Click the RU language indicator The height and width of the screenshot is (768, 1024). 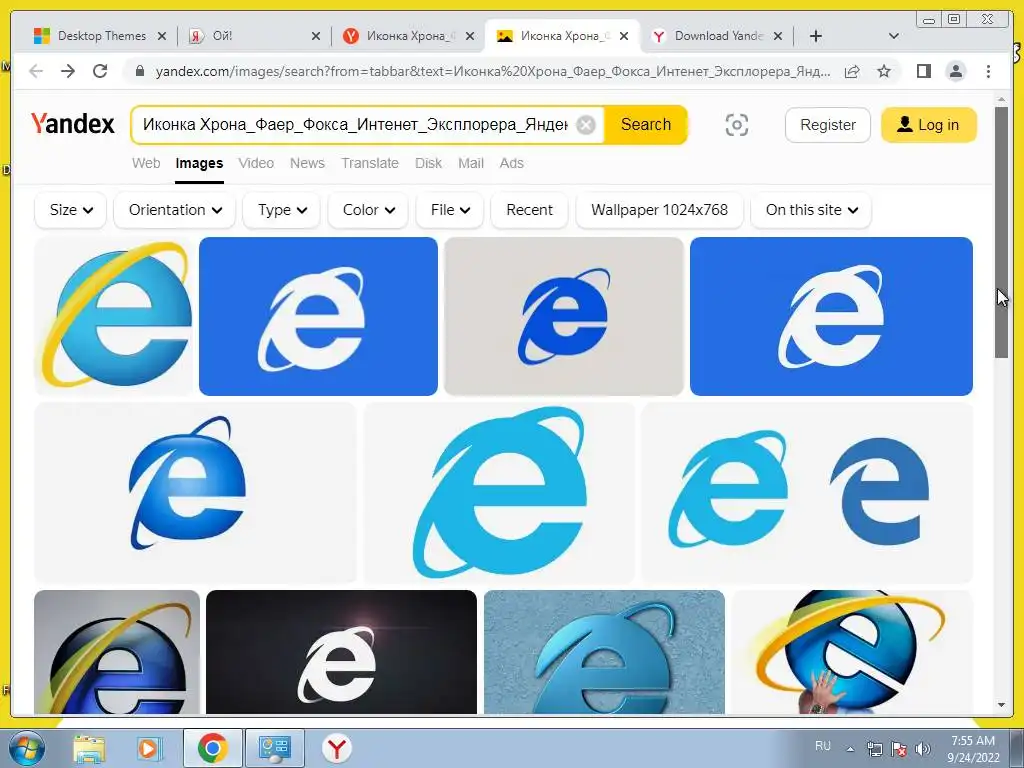(x=823, y=746)
